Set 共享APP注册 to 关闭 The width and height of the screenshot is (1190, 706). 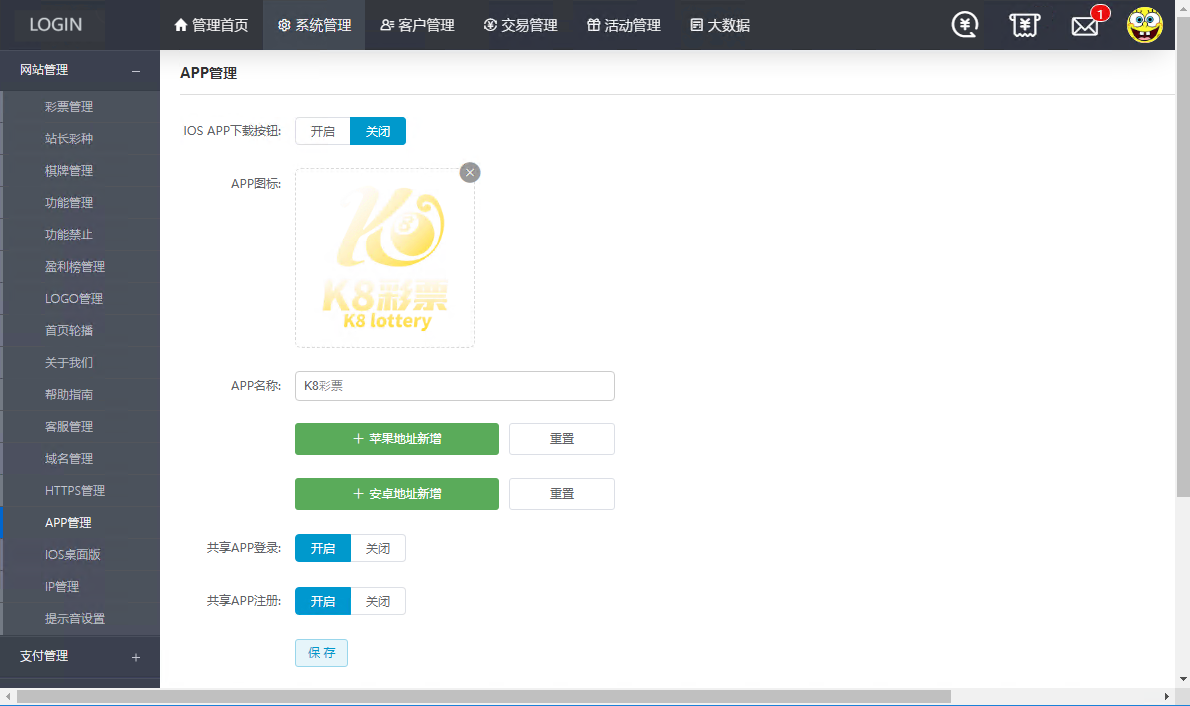click(x=378, y=601)
